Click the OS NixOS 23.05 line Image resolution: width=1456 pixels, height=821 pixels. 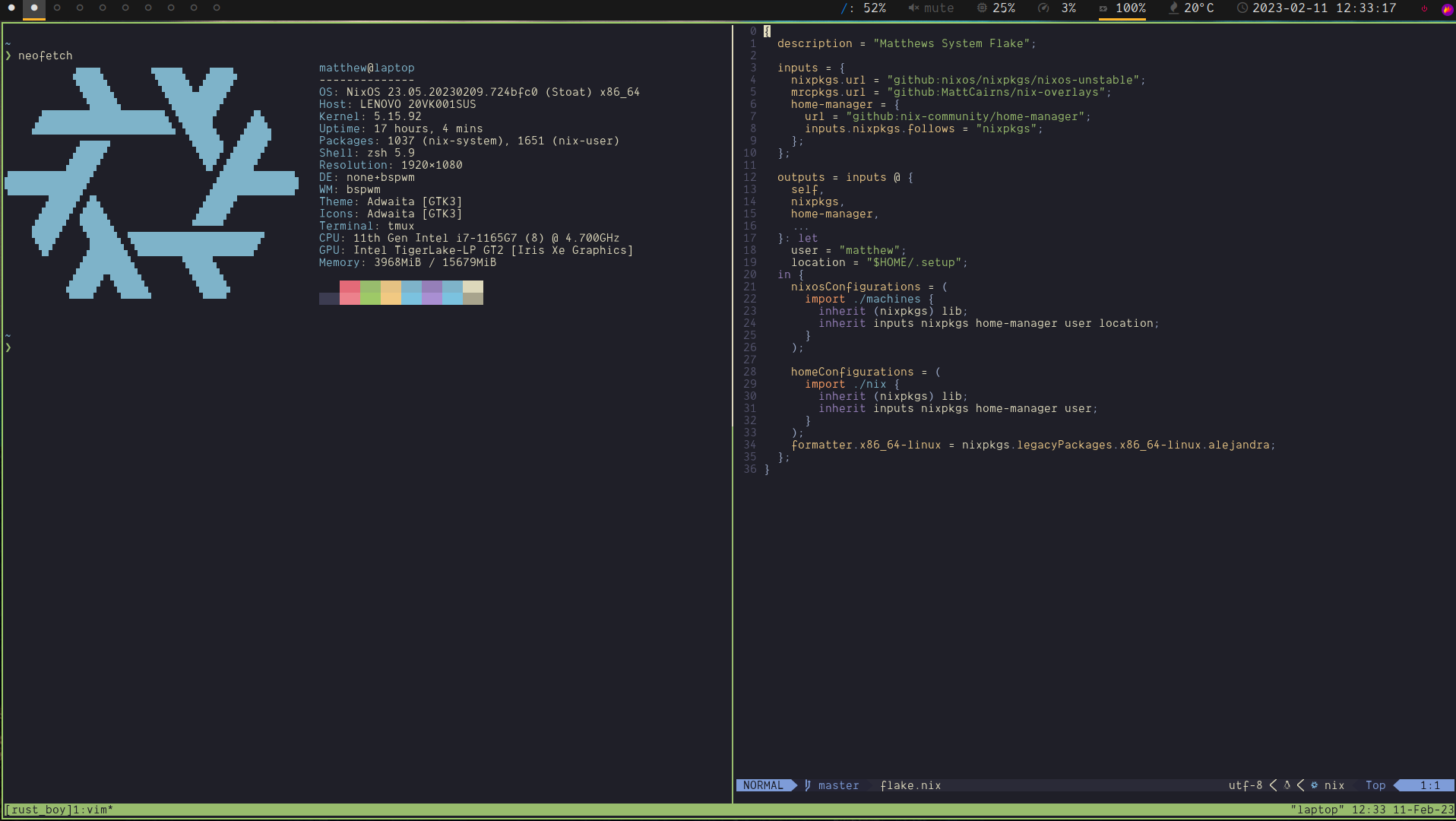point(480,92)
